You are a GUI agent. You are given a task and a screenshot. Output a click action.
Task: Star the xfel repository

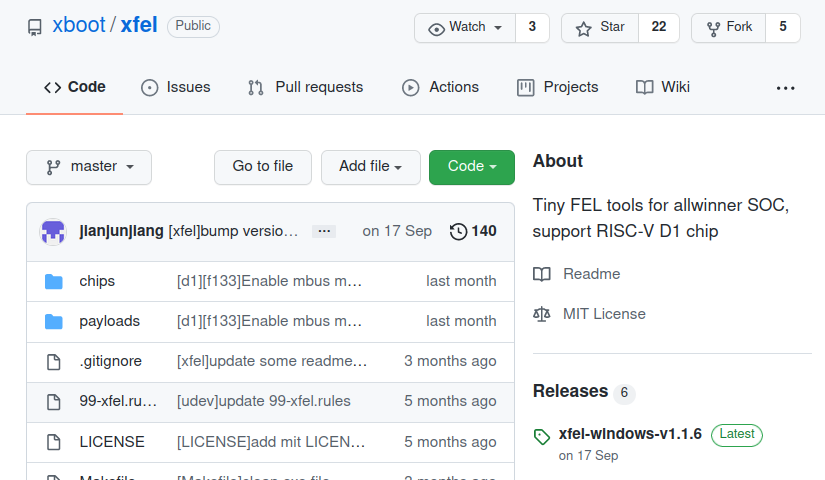tap(600, 27)
